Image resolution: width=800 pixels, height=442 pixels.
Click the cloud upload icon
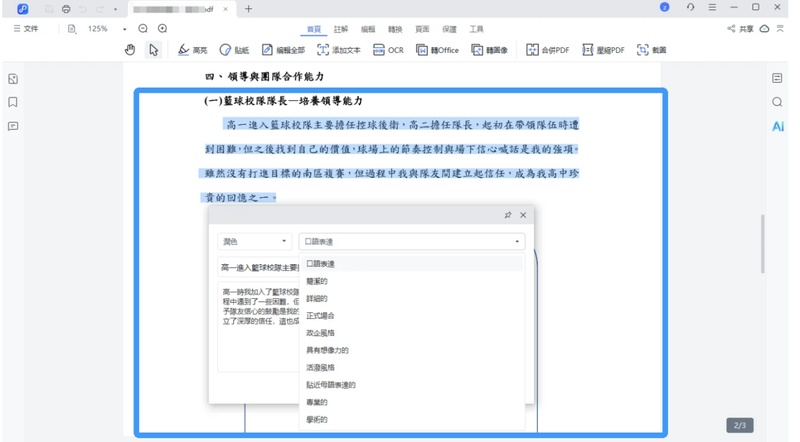(x=764, y=29)
